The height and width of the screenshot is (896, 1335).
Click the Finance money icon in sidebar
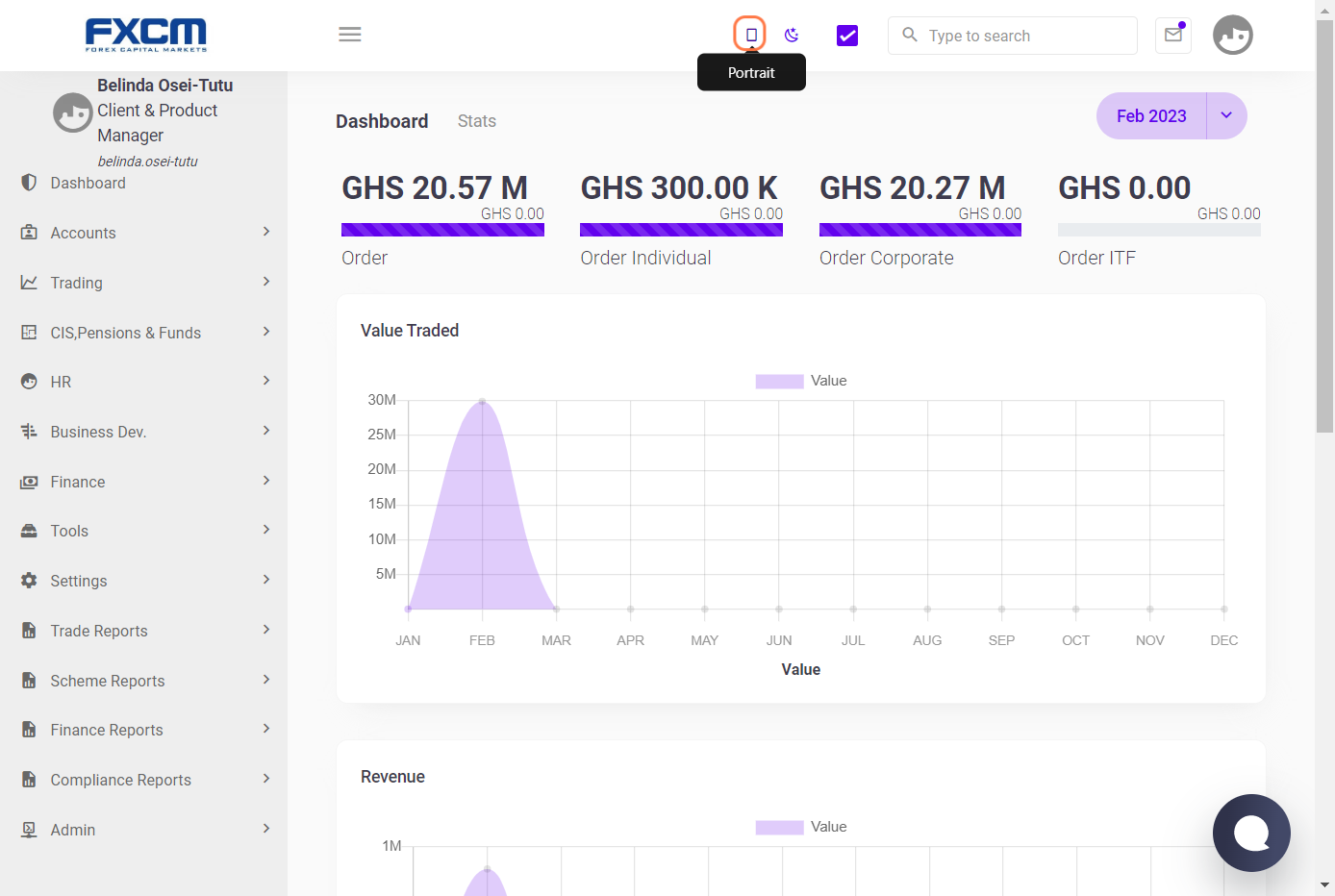pos(29,482)
